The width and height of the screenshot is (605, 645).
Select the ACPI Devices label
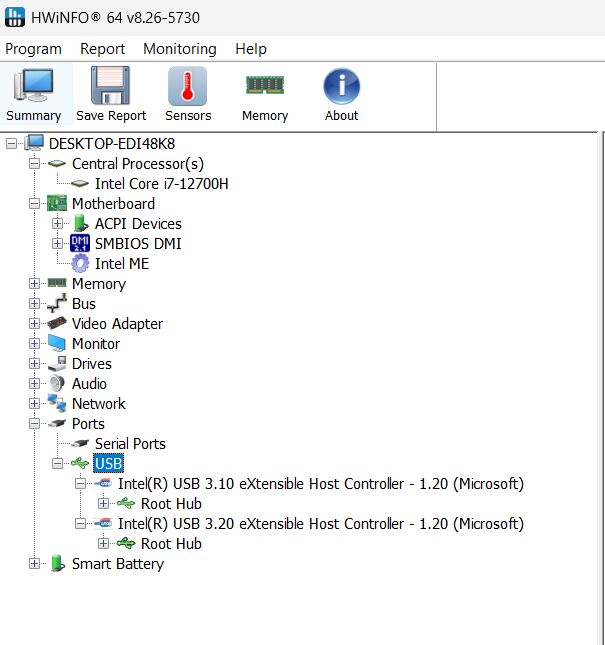pyautogui.click(x=138, y=224)
